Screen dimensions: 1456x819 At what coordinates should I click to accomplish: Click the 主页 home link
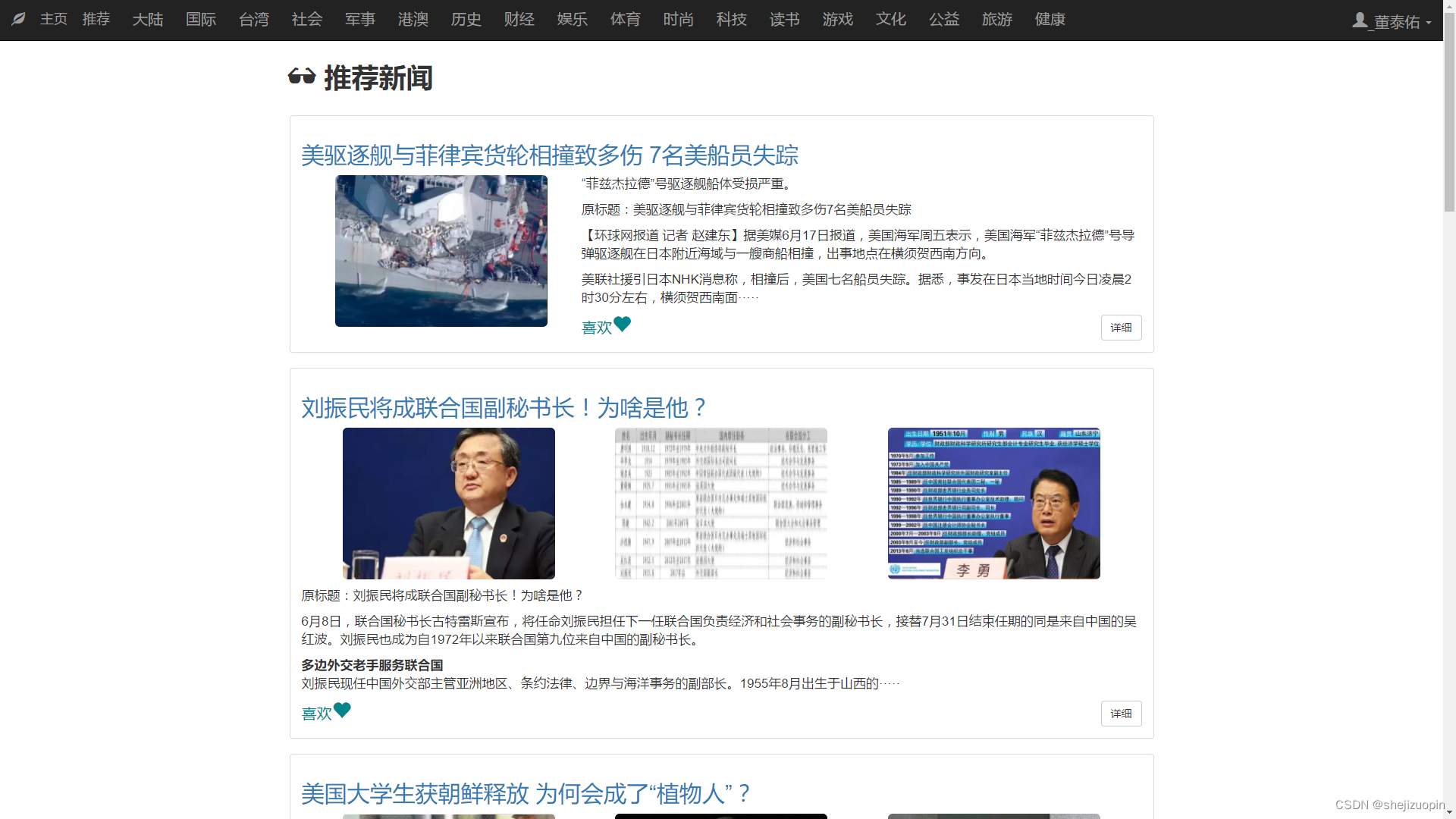(x=54, y=19)
